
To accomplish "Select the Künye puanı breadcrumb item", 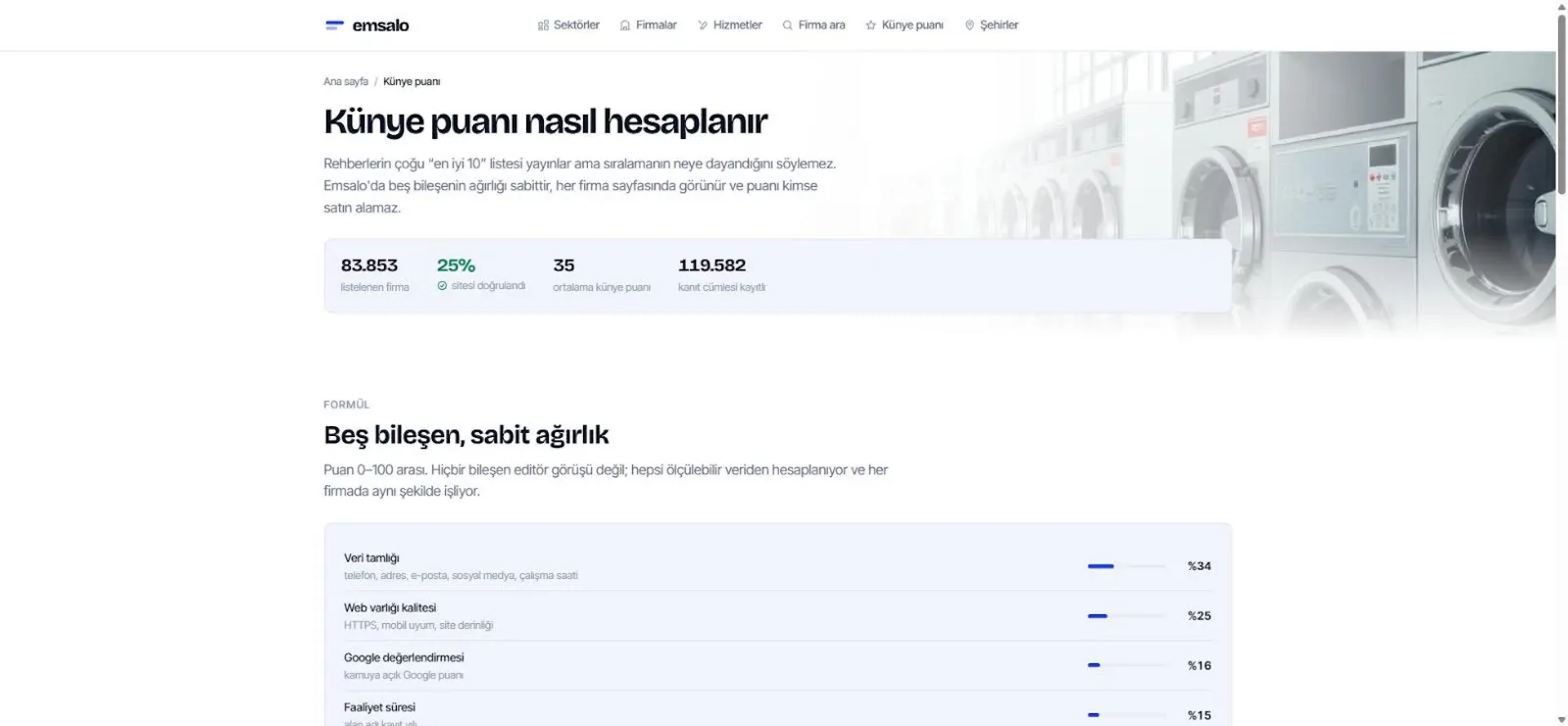I will [412, 81].
